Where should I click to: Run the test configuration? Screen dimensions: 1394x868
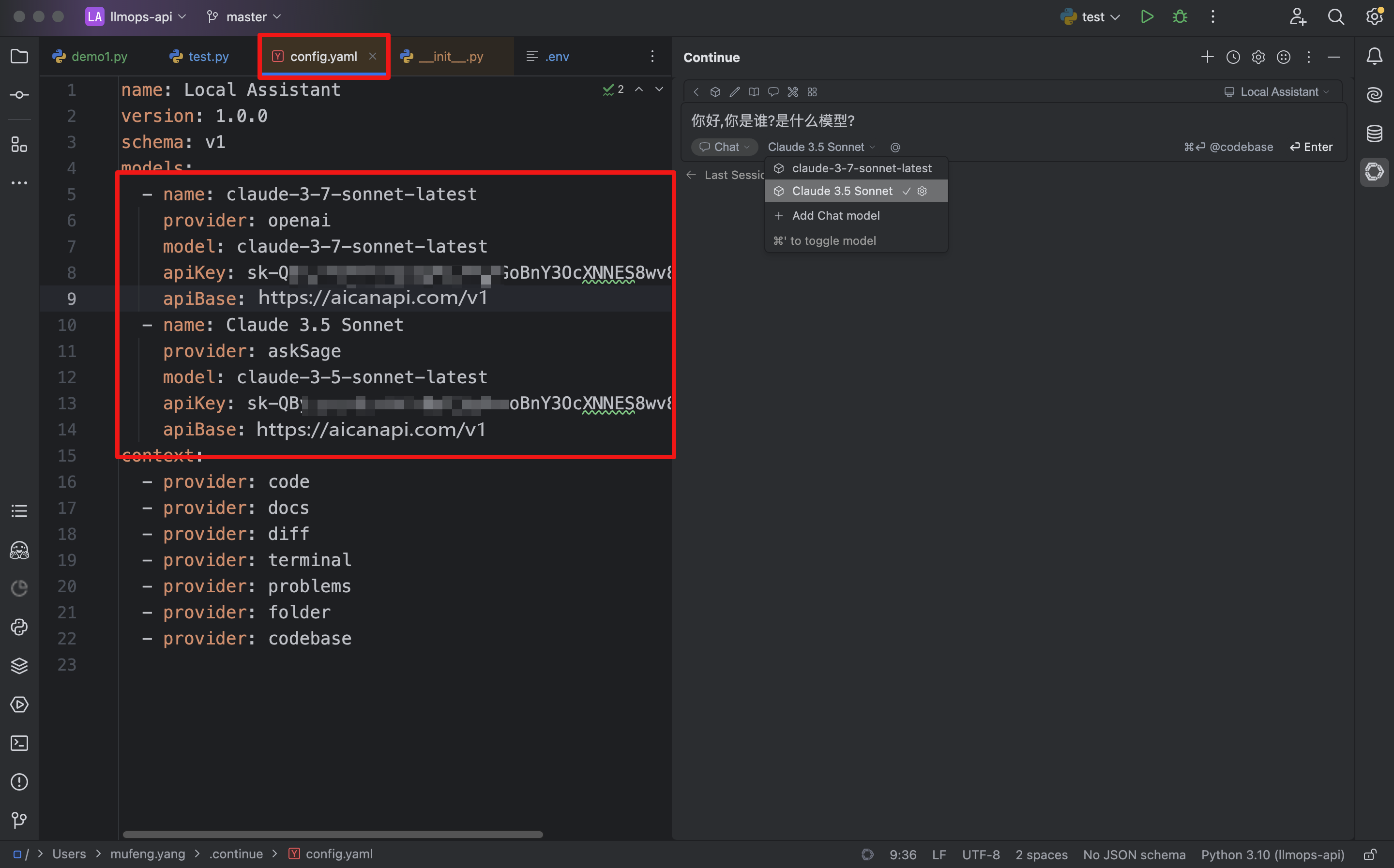(x=1147, y=16)
